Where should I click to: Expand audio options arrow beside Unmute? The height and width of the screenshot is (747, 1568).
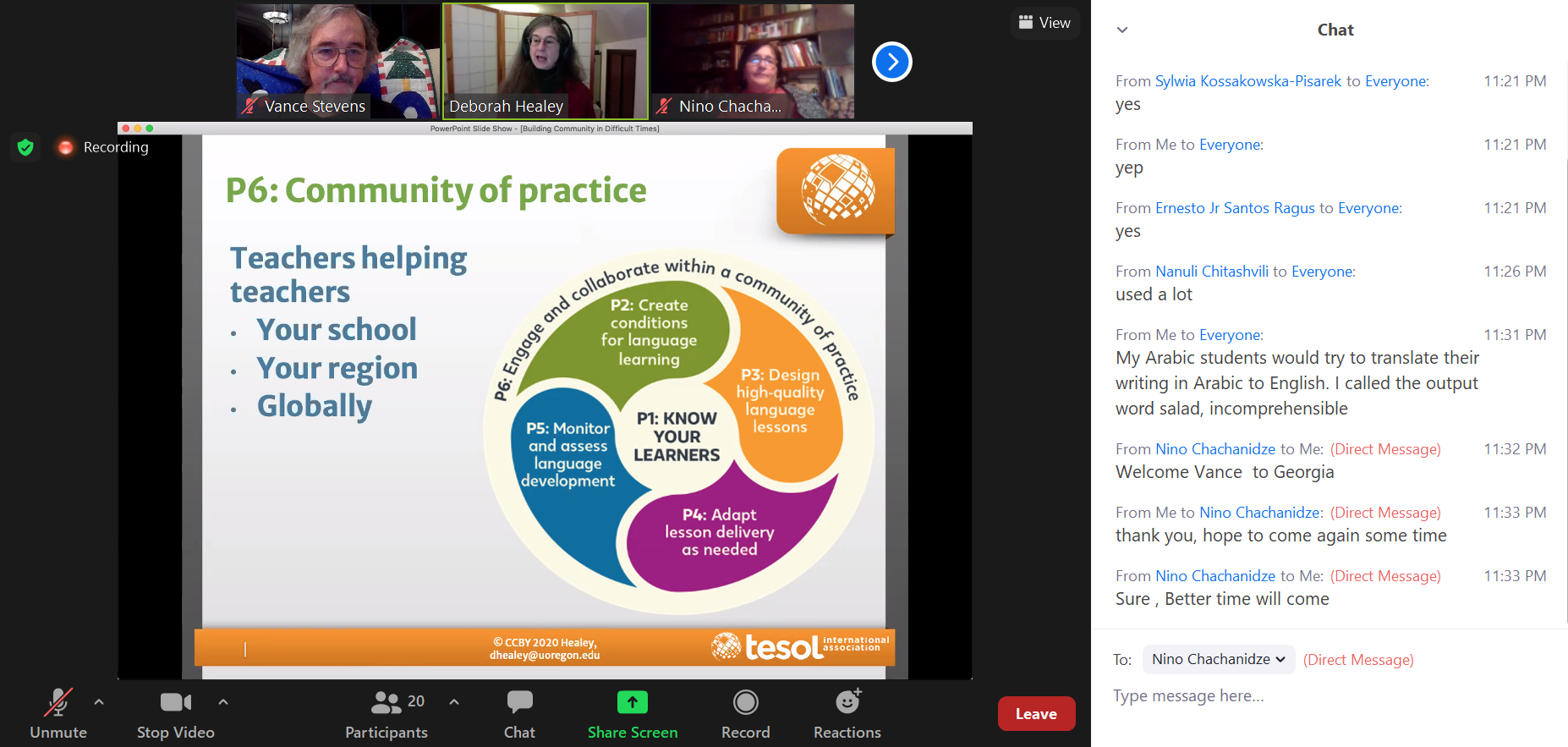(x=99, y=701)
